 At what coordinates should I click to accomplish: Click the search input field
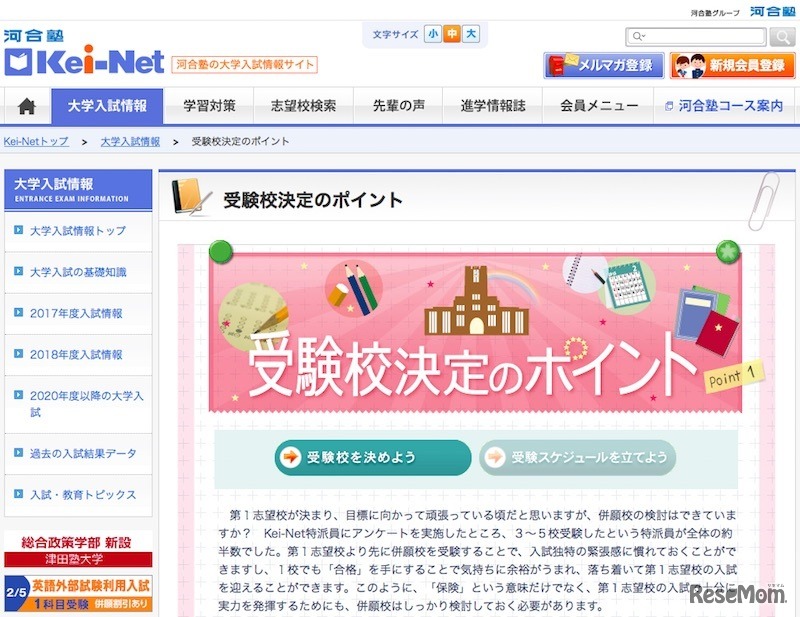(696, 37)
